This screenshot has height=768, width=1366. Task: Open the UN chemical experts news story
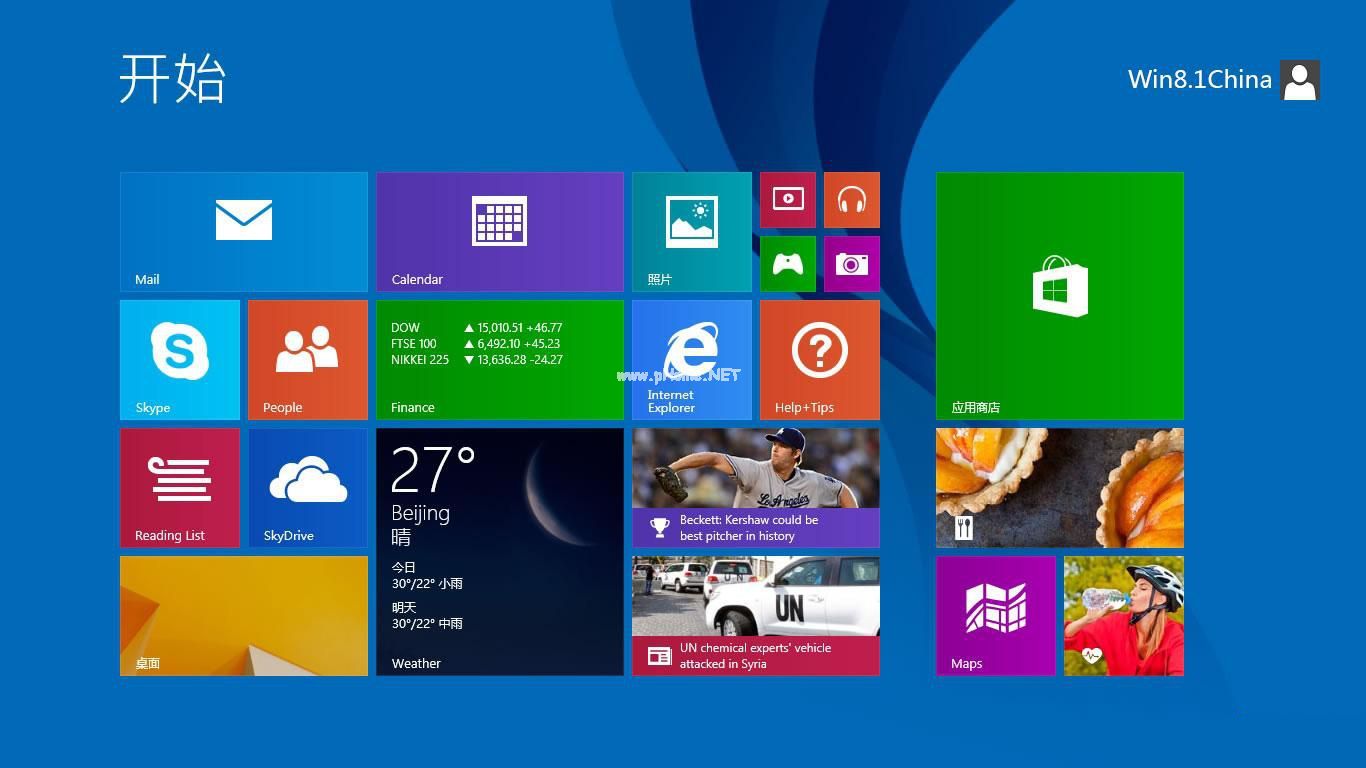click(x=755, y=615)
